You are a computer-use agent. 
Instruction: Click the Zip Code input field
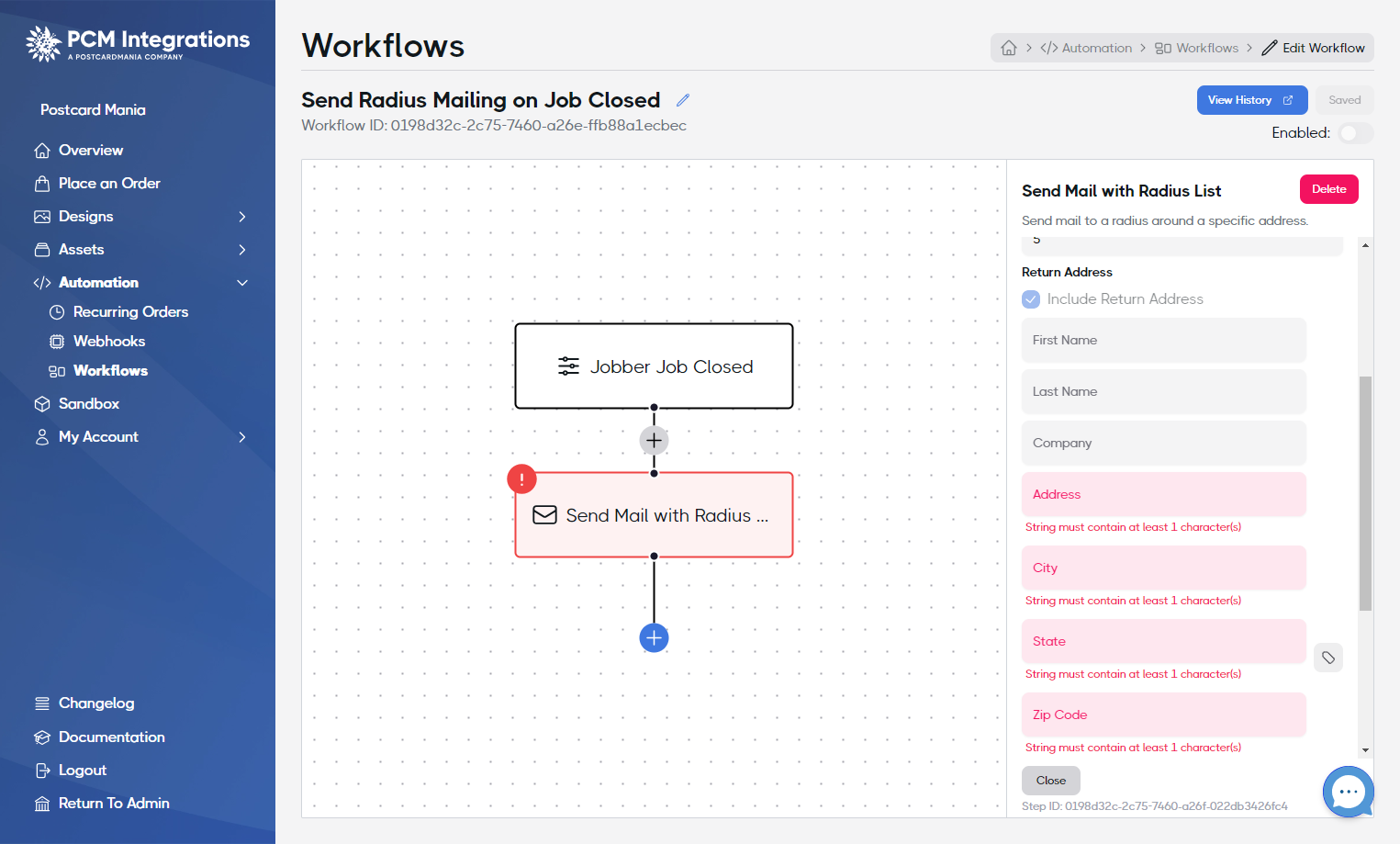1163,715
